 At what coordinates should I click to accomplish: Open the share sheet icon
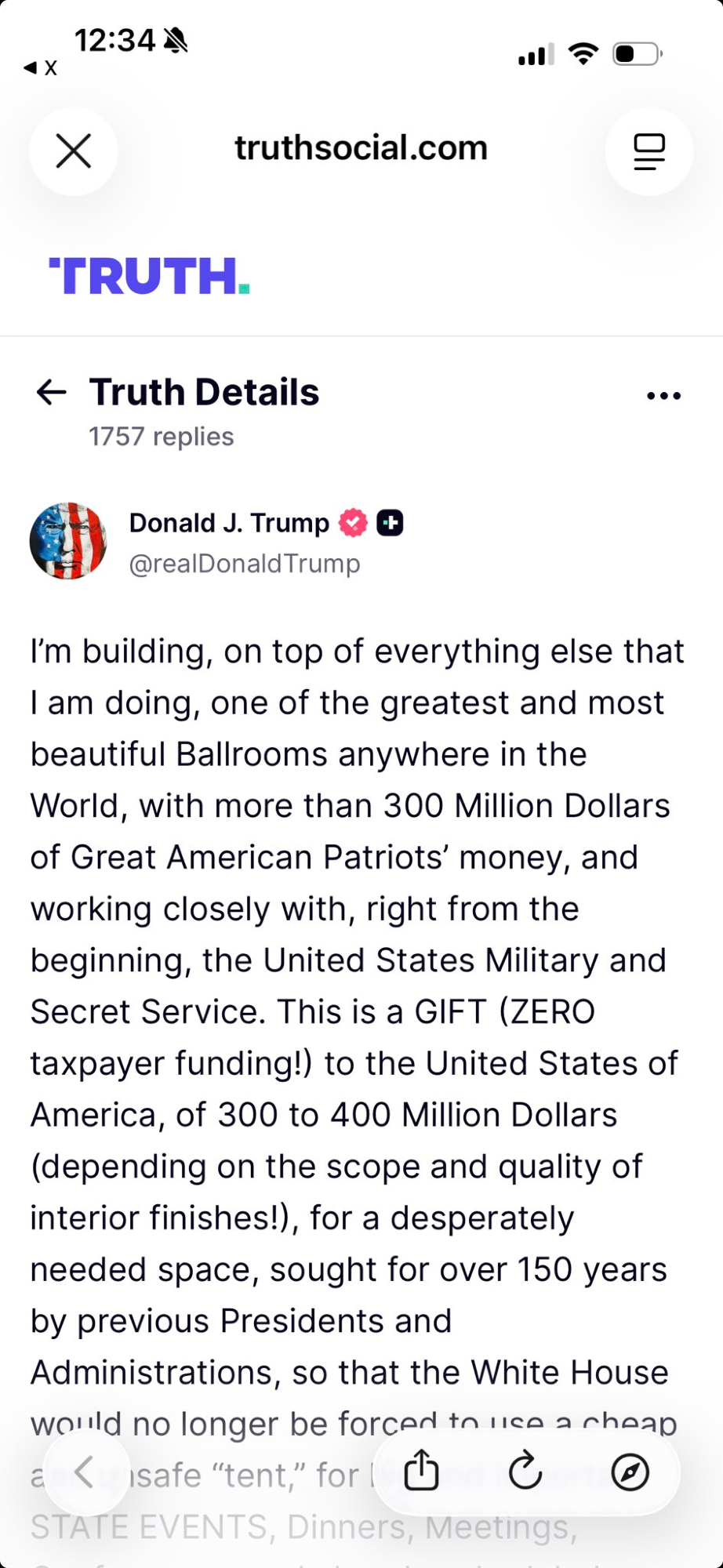coord(421,1471)
